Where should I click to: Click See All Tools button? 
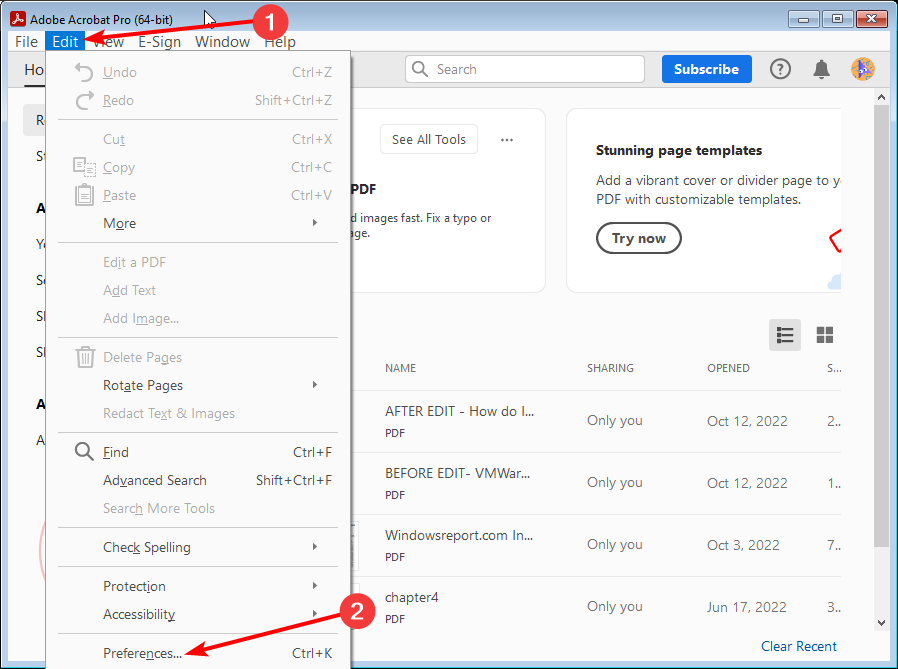429,139
